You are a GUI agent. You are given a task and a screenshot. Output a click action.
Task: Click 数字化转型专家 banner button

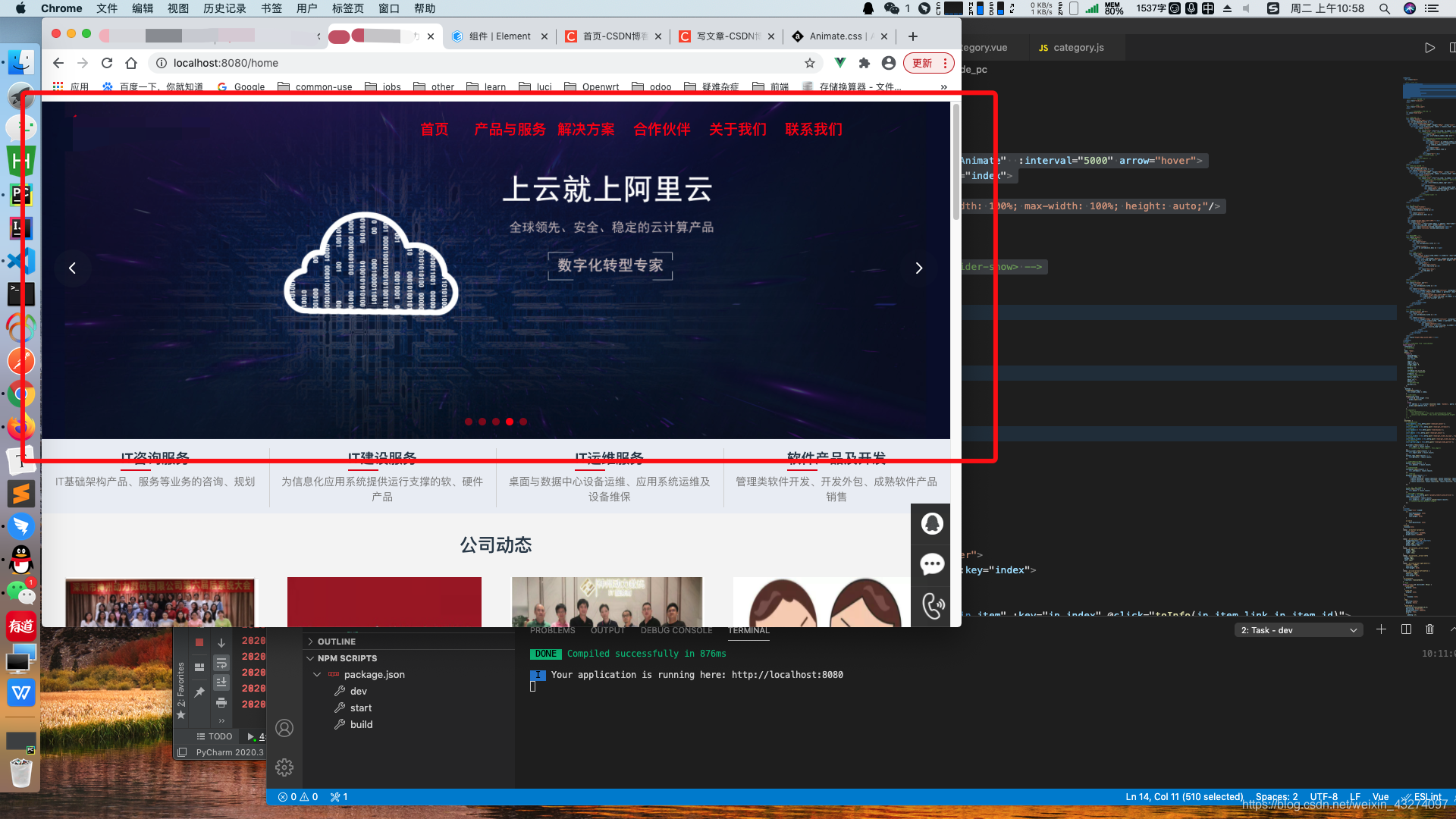point(610,265)
